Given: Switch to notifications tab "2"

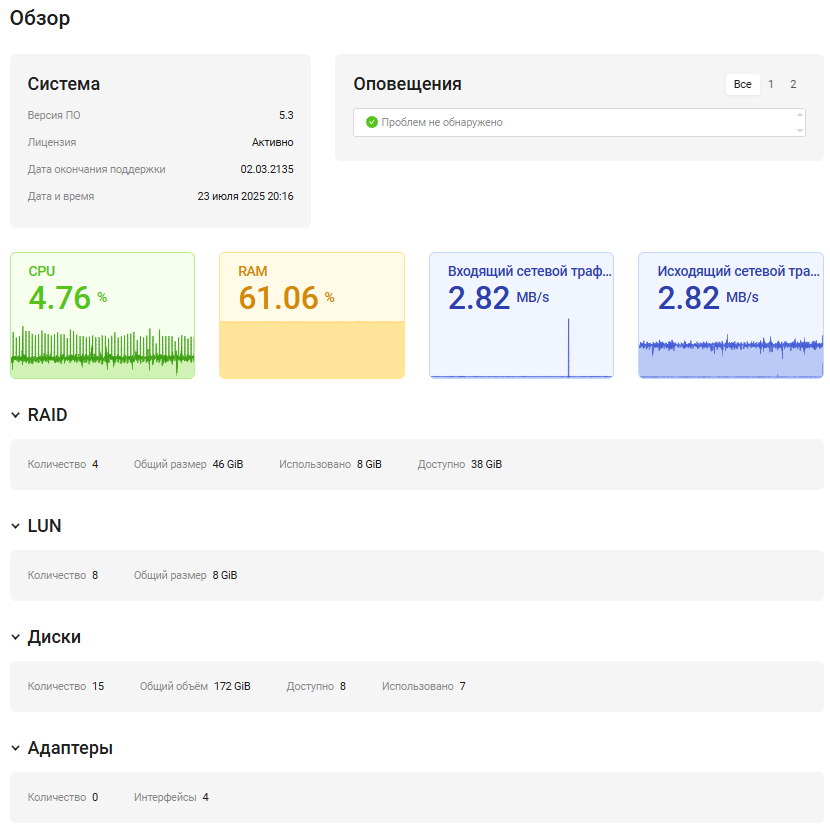Looking at the screenshot, I should click(x=793, y=84).
